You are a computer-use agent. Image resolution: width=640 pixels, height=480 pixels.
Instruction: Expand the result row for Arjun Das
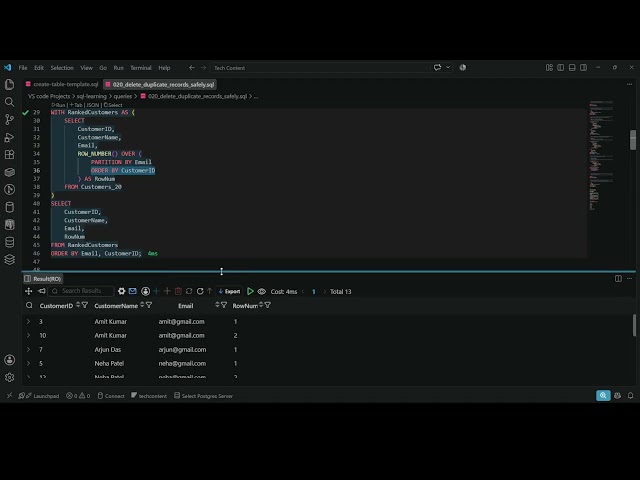28,349
